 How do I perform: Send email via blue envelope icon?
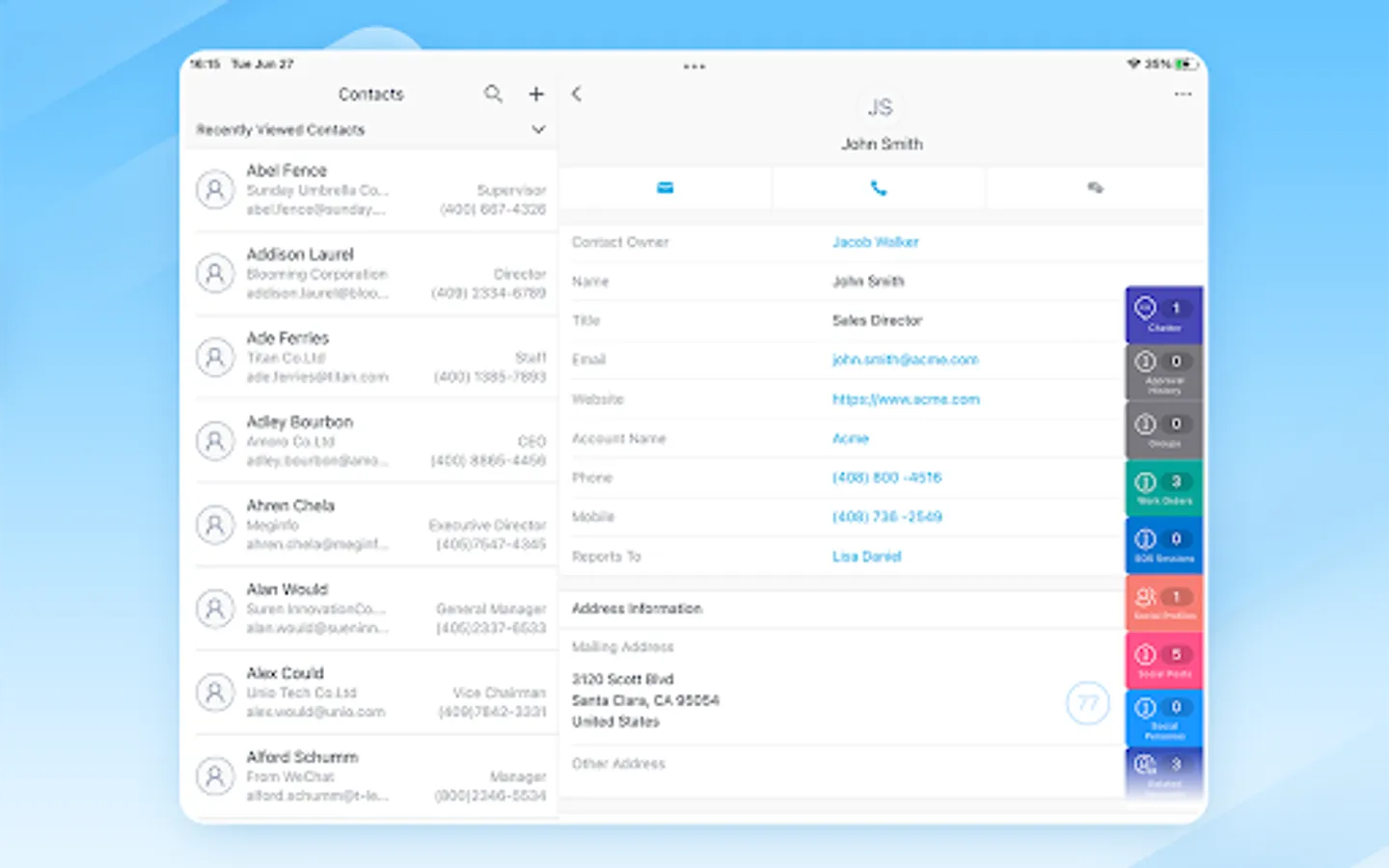point(666,188)
